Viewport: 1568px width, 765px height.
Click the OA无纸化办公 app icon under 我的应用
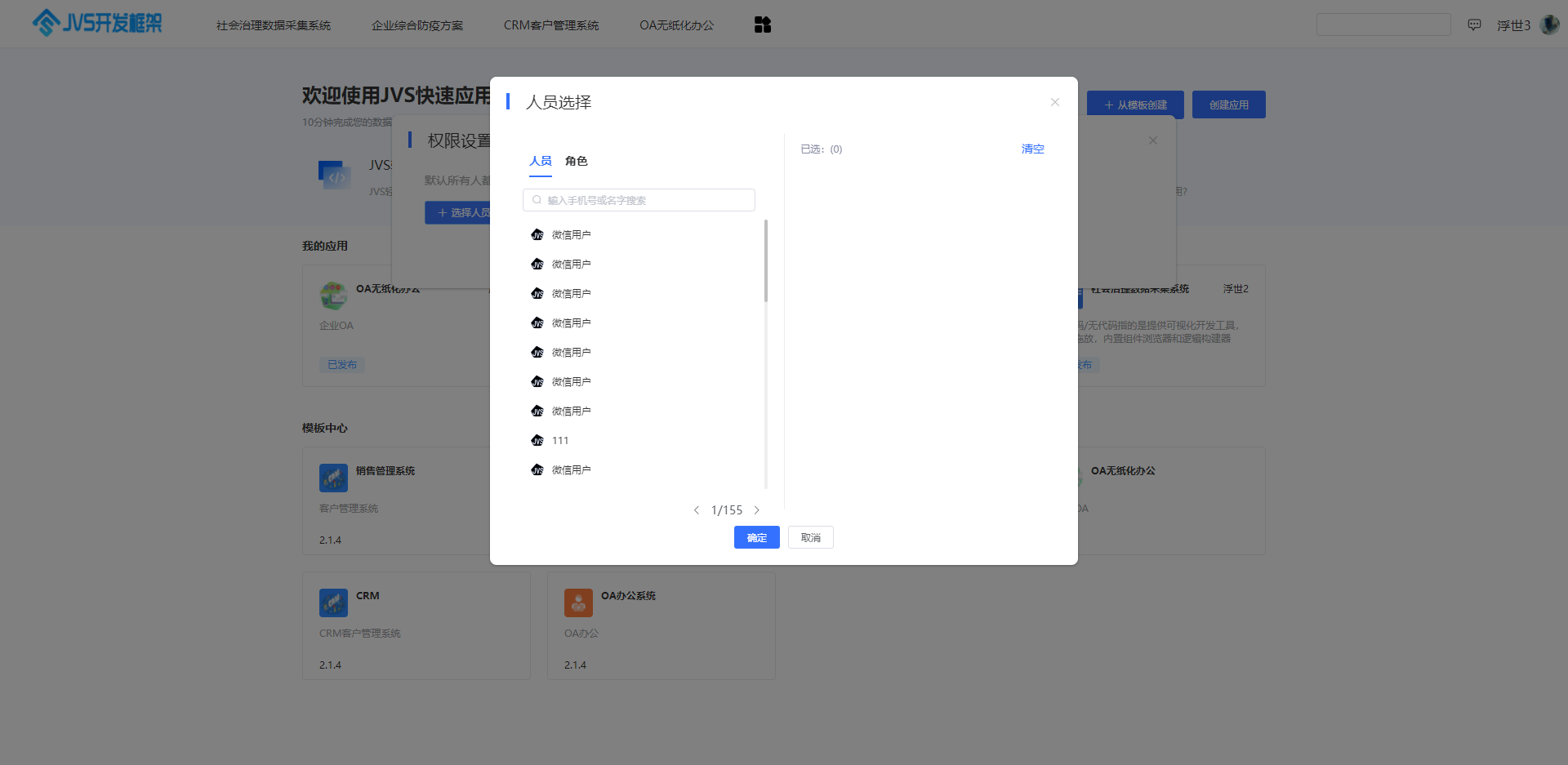[333, 296]
